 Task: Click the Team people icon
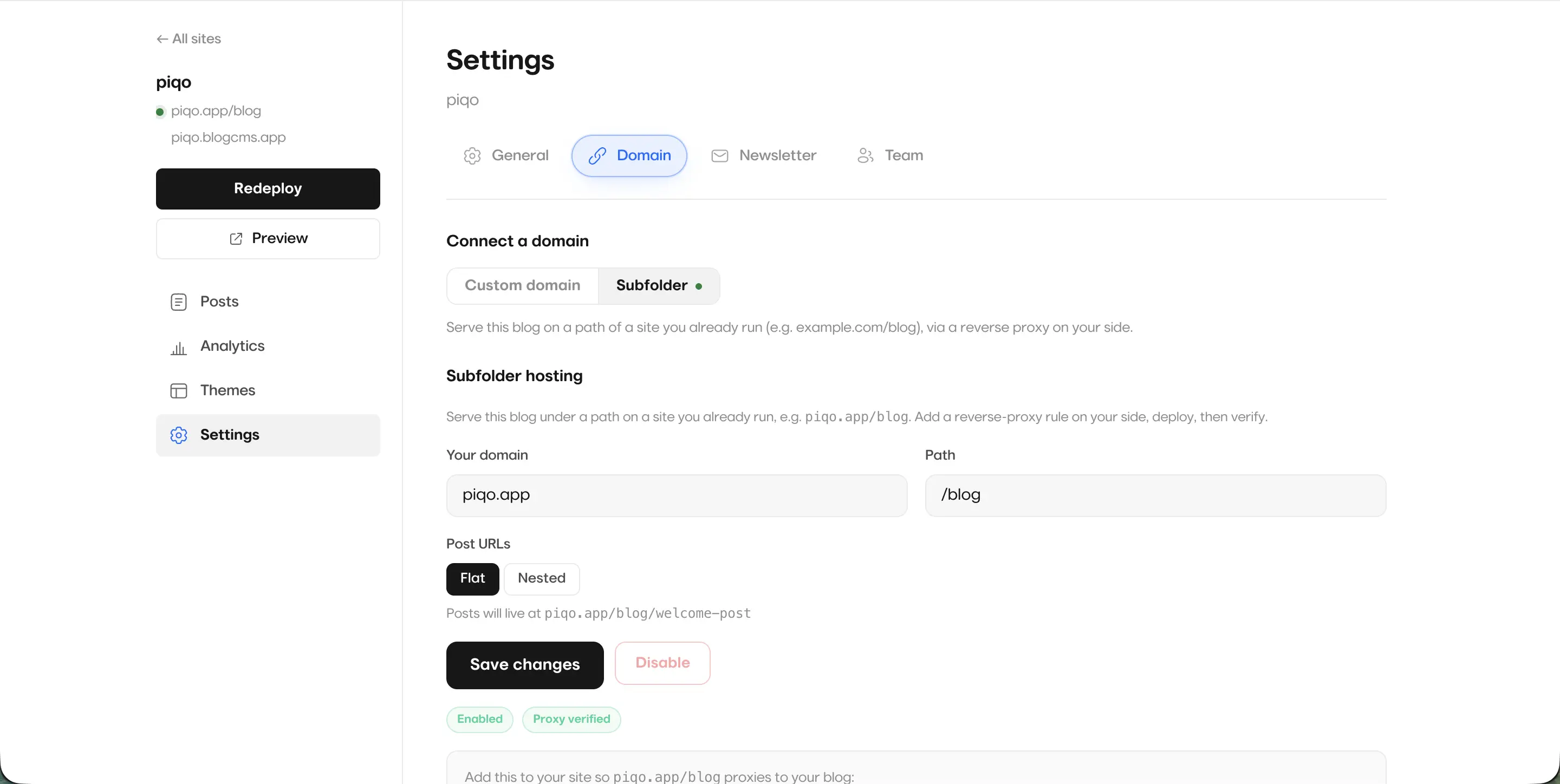[x=866, y=155]
